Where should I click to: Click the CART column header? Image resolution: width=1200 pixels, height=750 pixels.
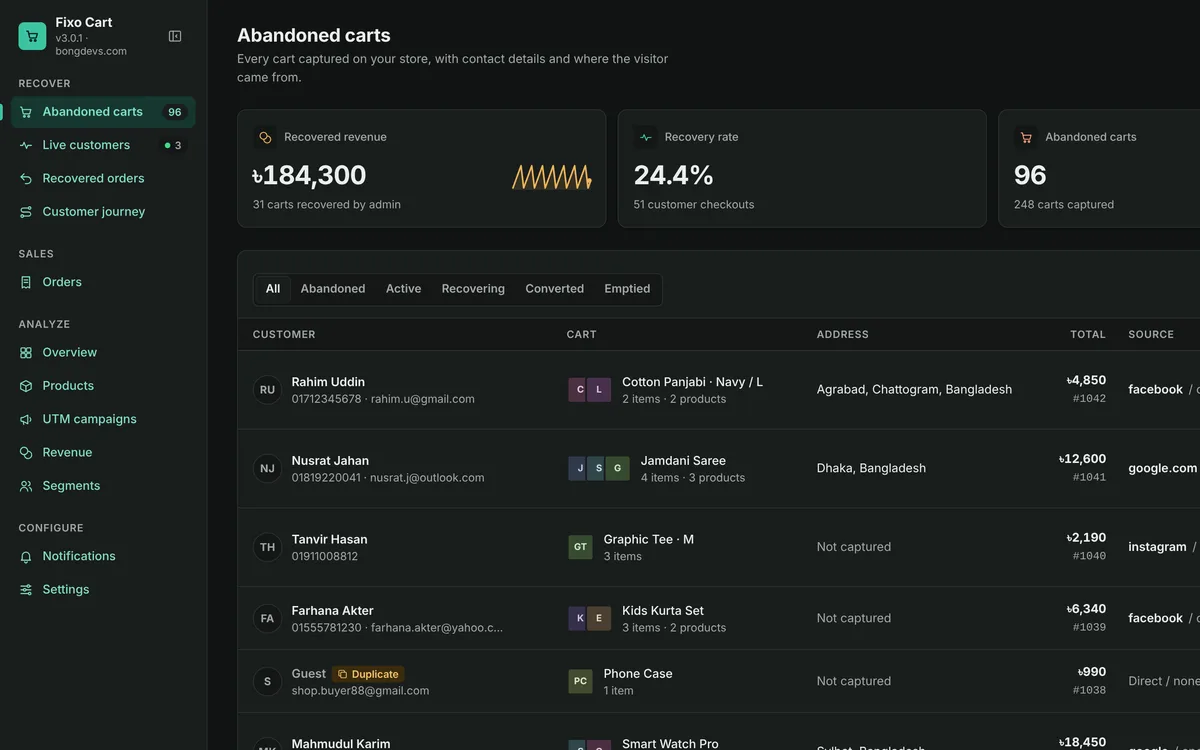581,335
